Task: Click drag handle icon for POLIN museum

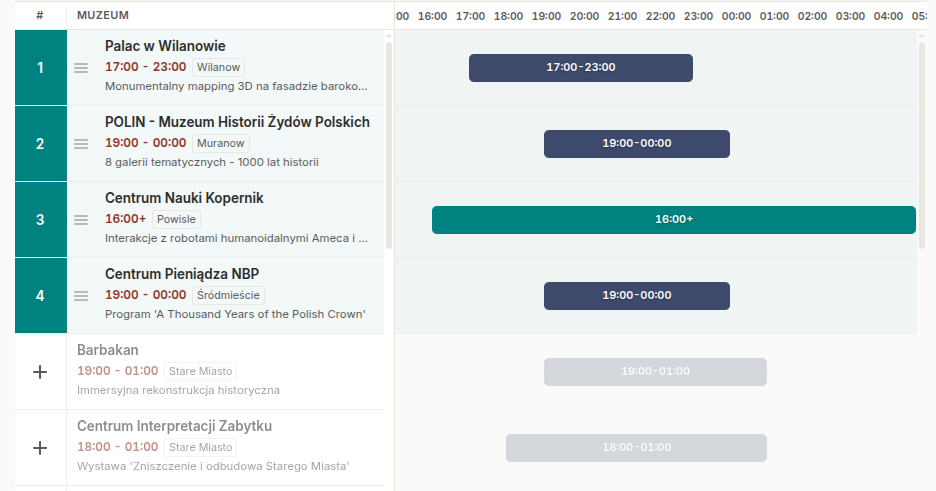Action: [82, 144]
